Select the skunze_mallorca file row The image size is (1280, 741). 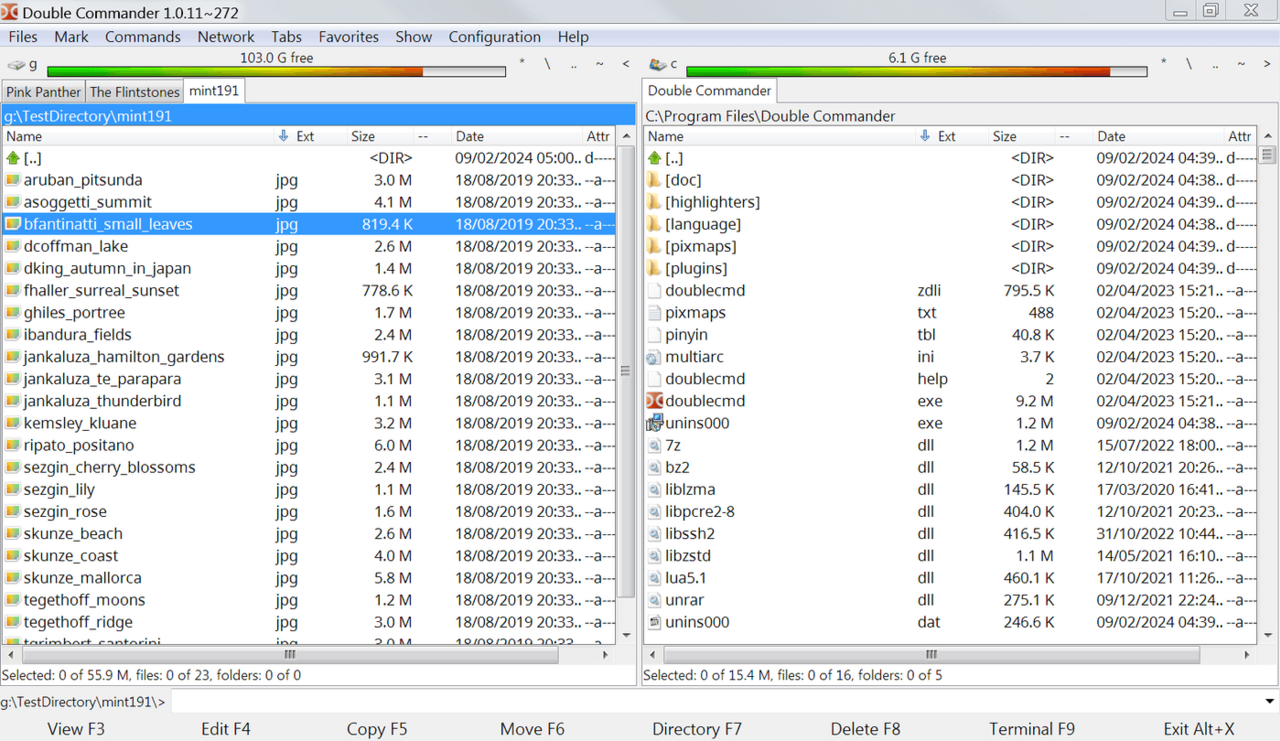click(309, 578)
